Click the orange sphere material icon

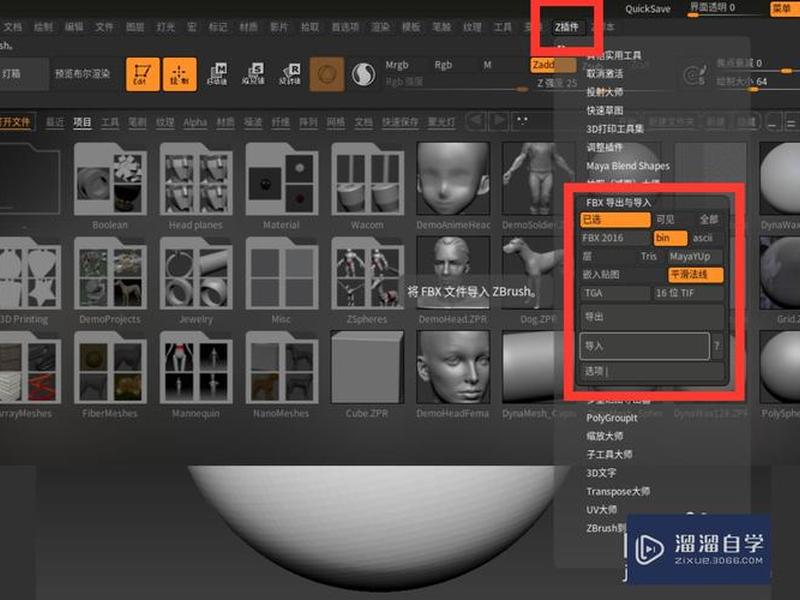tap(327, 74)
